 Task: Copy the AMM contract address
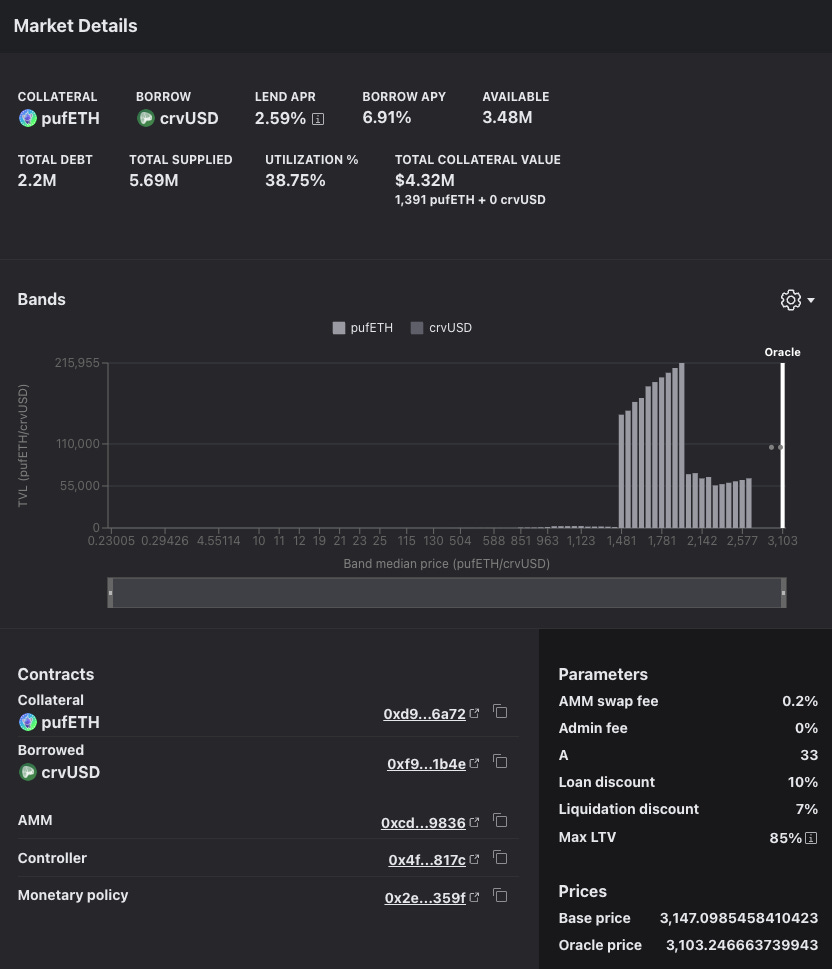500,821
